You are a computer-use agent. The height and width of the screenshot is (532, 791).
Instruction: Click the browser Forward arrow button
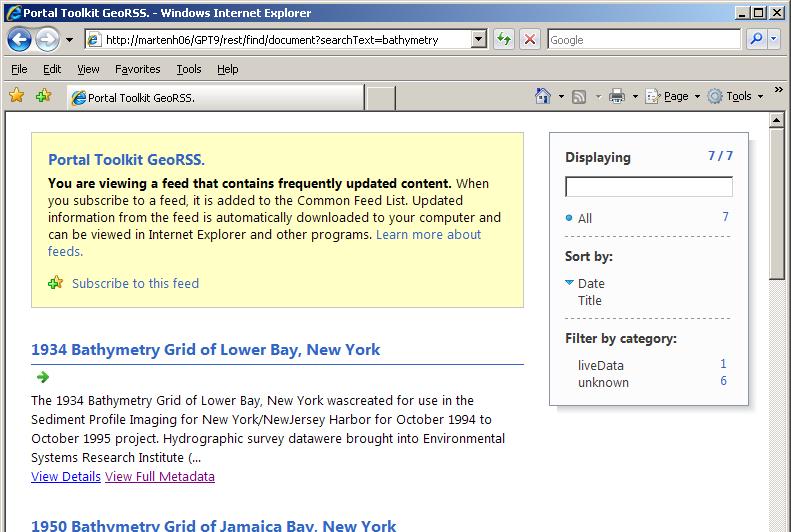tap(47, 39)
